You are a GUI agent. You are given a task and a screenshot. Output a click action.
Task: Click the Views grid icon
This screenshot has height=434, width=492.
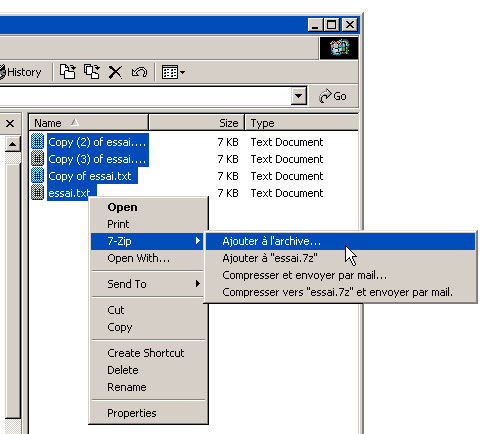[170, 72]
